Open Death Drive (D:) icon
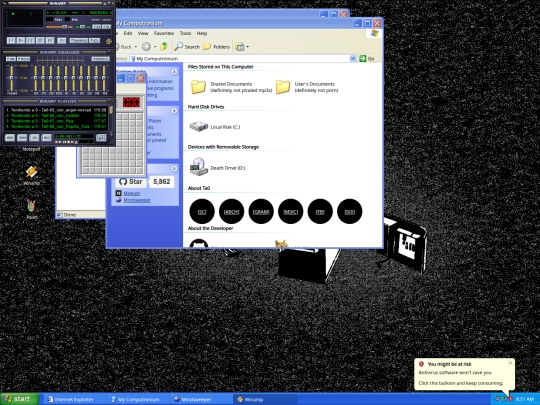The width and height of the screenshot is (540, 405). tap(217, 167)
